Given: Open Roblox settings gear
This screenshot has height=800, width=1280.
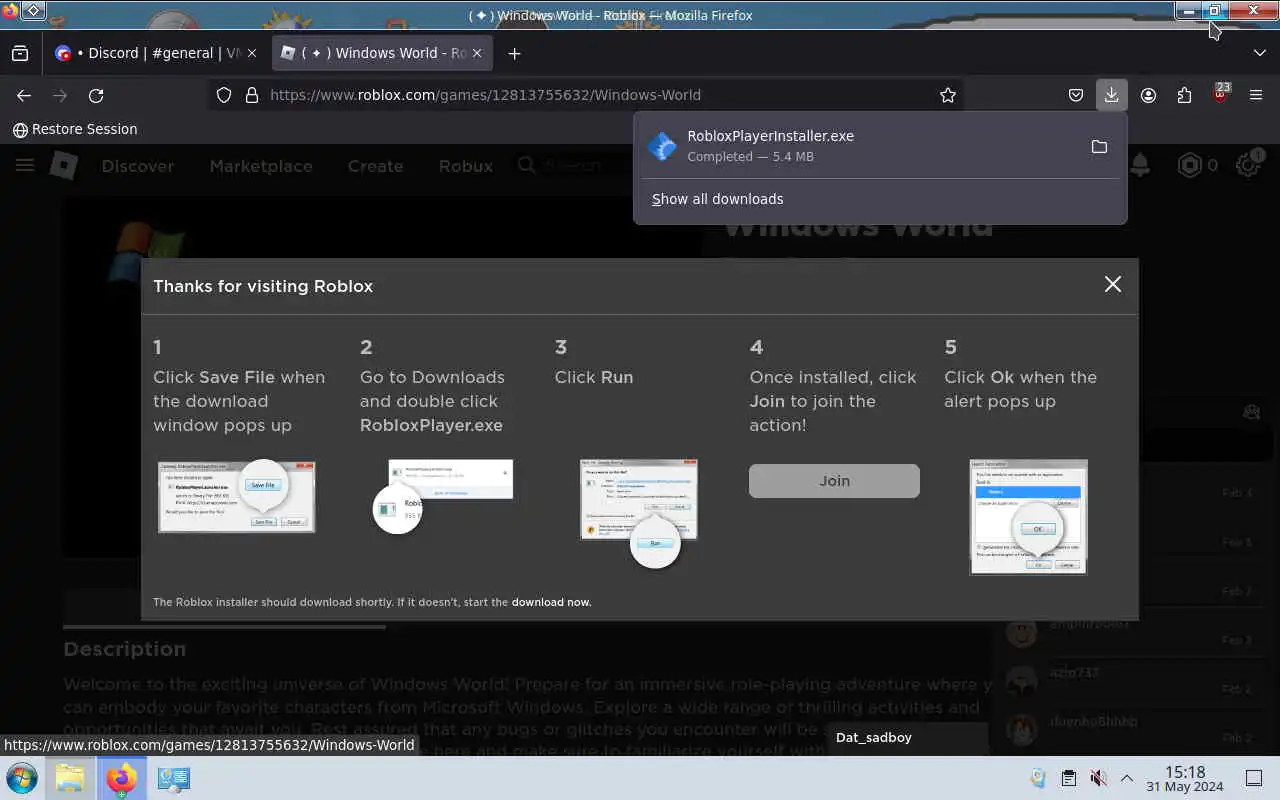Looking at the screenshot, I should click(x=1248, y=166).
